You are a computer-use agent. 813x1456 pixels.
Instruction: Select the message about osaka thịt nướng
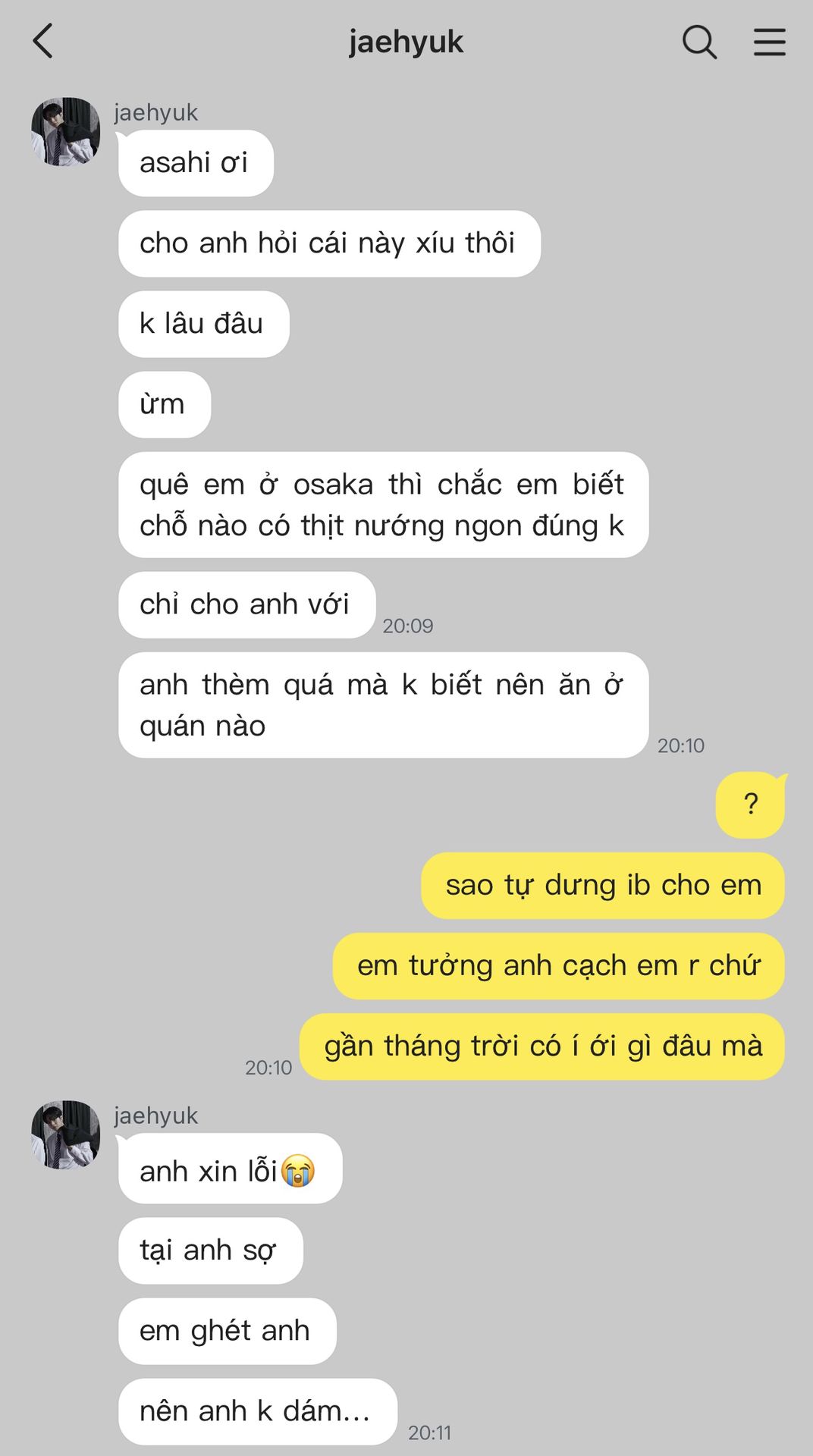[x=383, y=505]
